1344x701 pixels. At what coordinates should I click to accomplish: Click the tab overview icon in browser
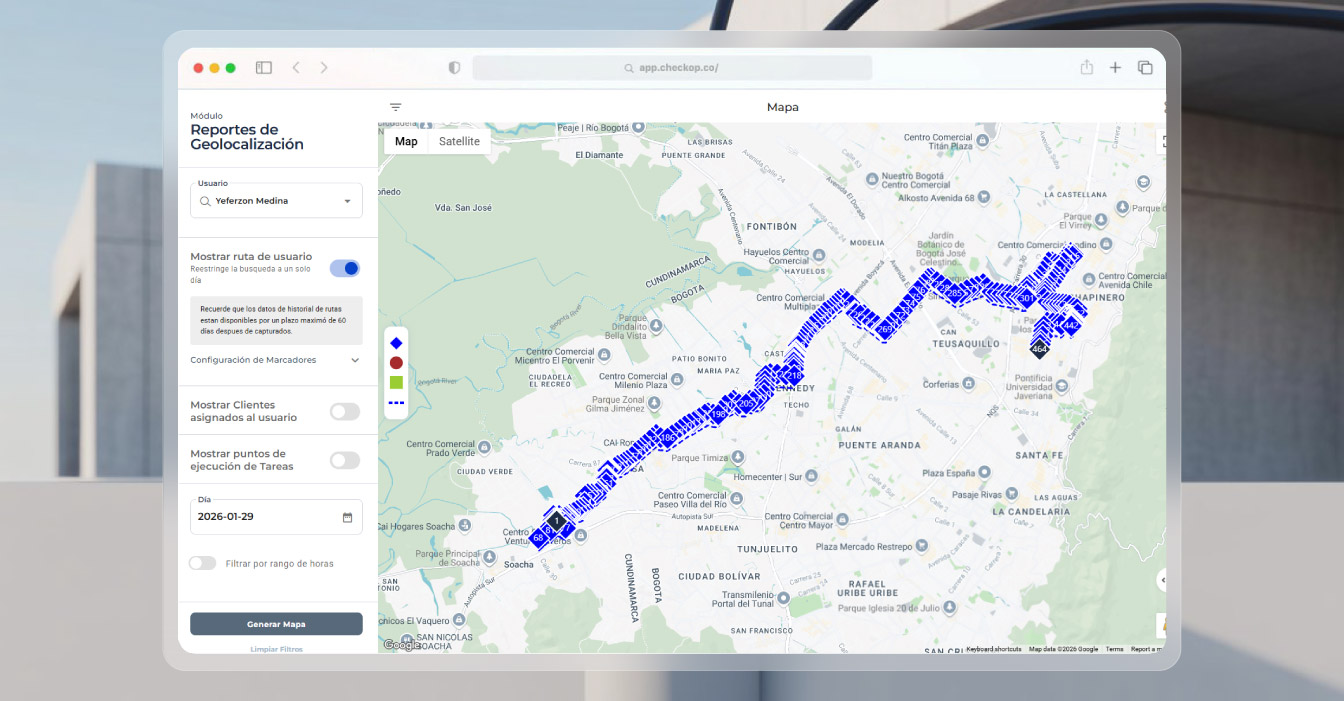1145,68
